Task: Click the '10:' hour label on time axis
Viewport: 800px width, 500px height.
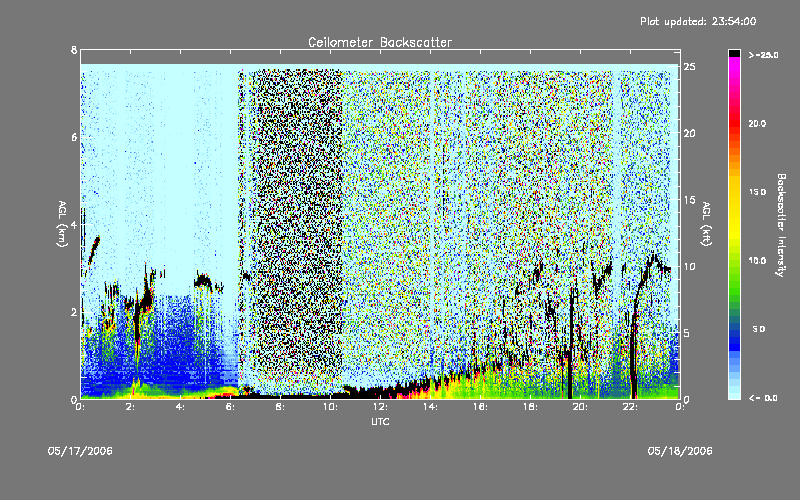Action: click(330, 407)
